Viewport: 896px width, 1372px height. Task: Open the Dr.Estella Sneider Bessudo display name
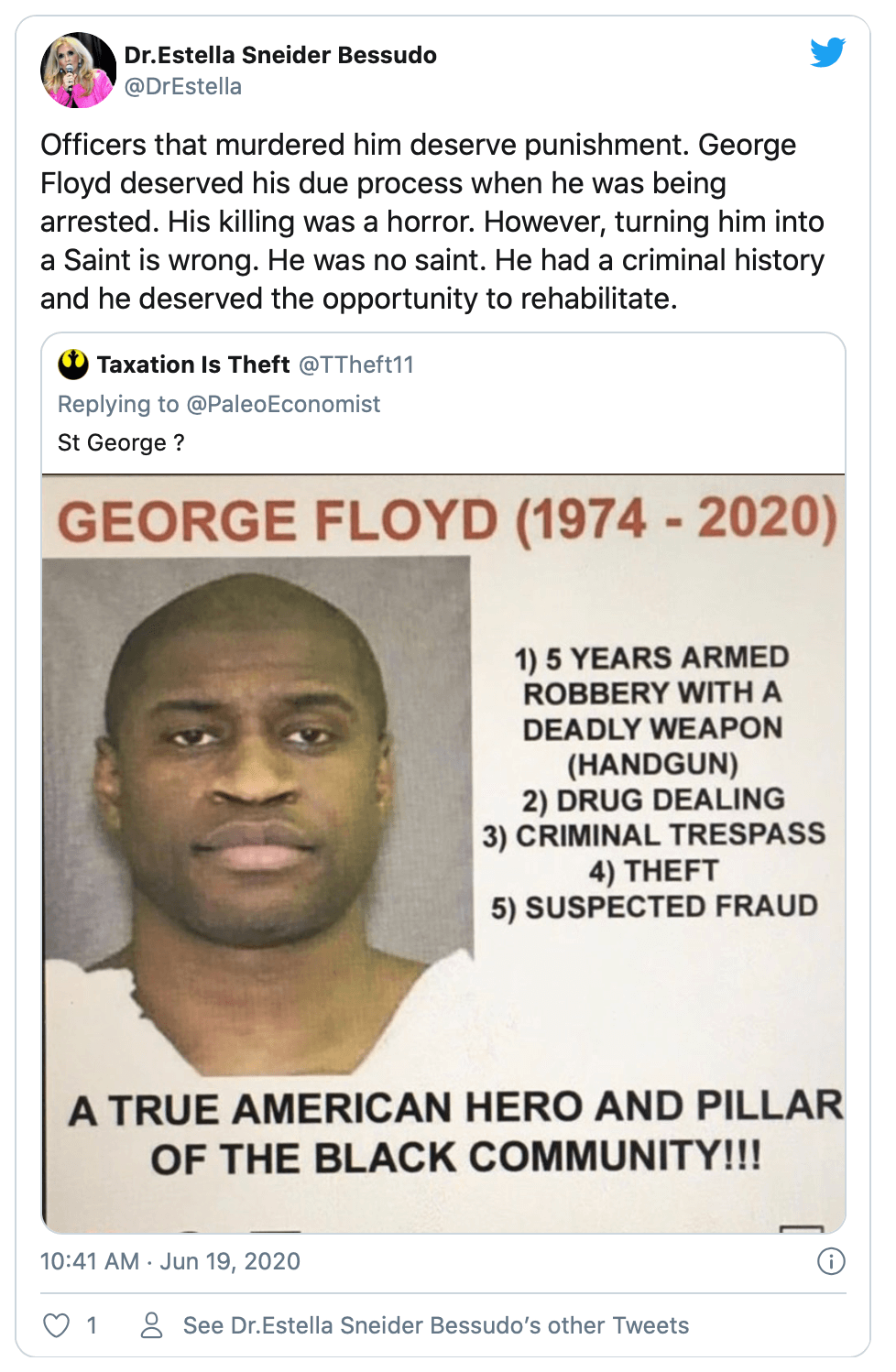tap(280, 55)
